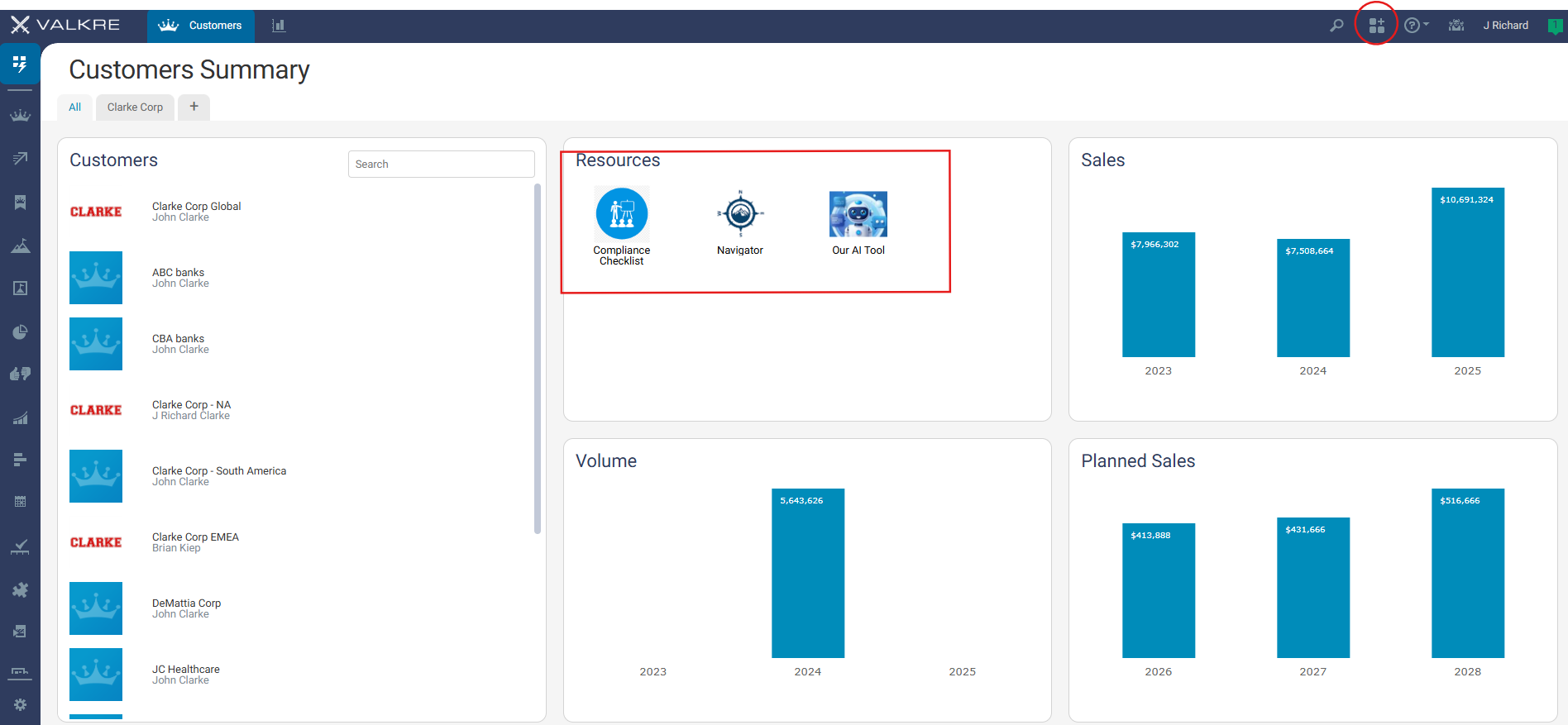
Task: Click the 2026 label under Planned Sales
Action: click(x=1158, y=672)
